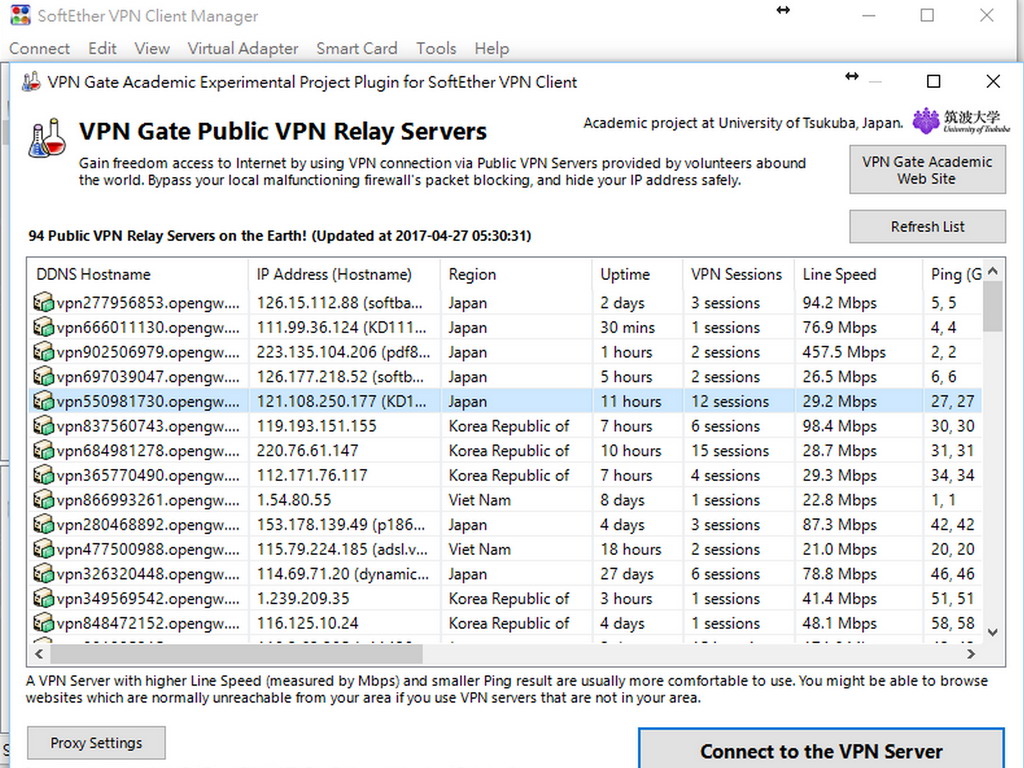
Task: Sort by Region column header
Action: pyautogui.click(x=516, y=274)
